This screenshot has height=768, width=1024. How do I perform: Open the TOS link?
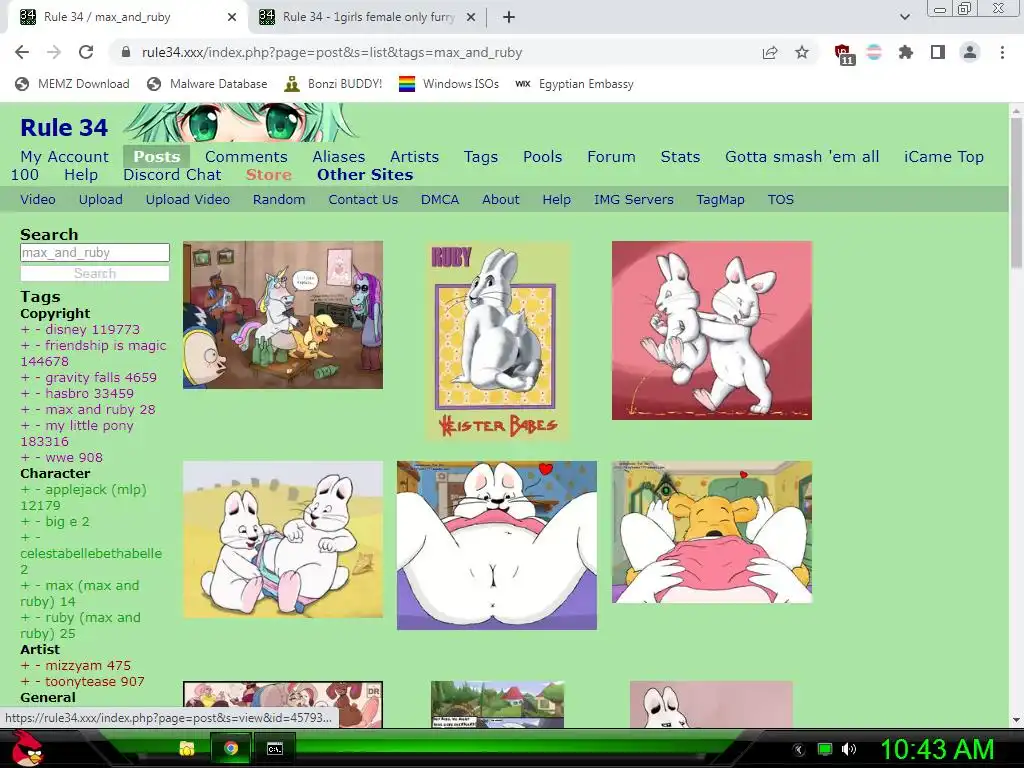[780, 200]
